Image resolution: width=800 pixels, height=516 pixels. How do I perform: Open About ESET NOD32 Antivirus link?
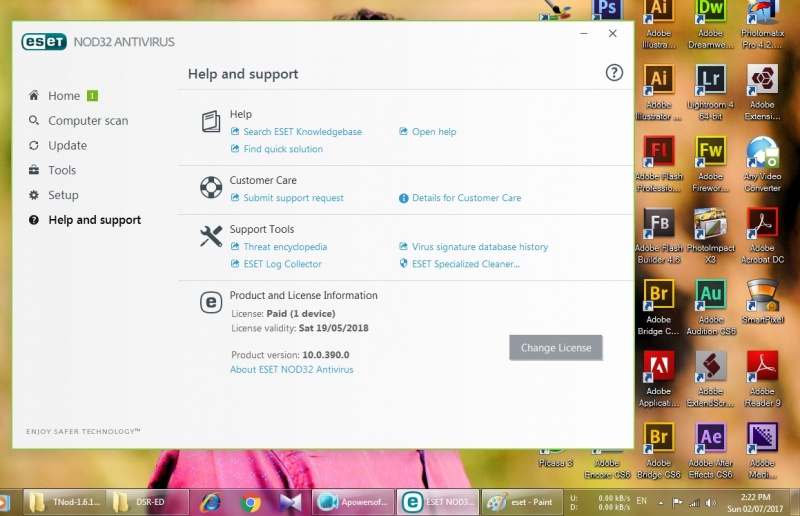291,370
